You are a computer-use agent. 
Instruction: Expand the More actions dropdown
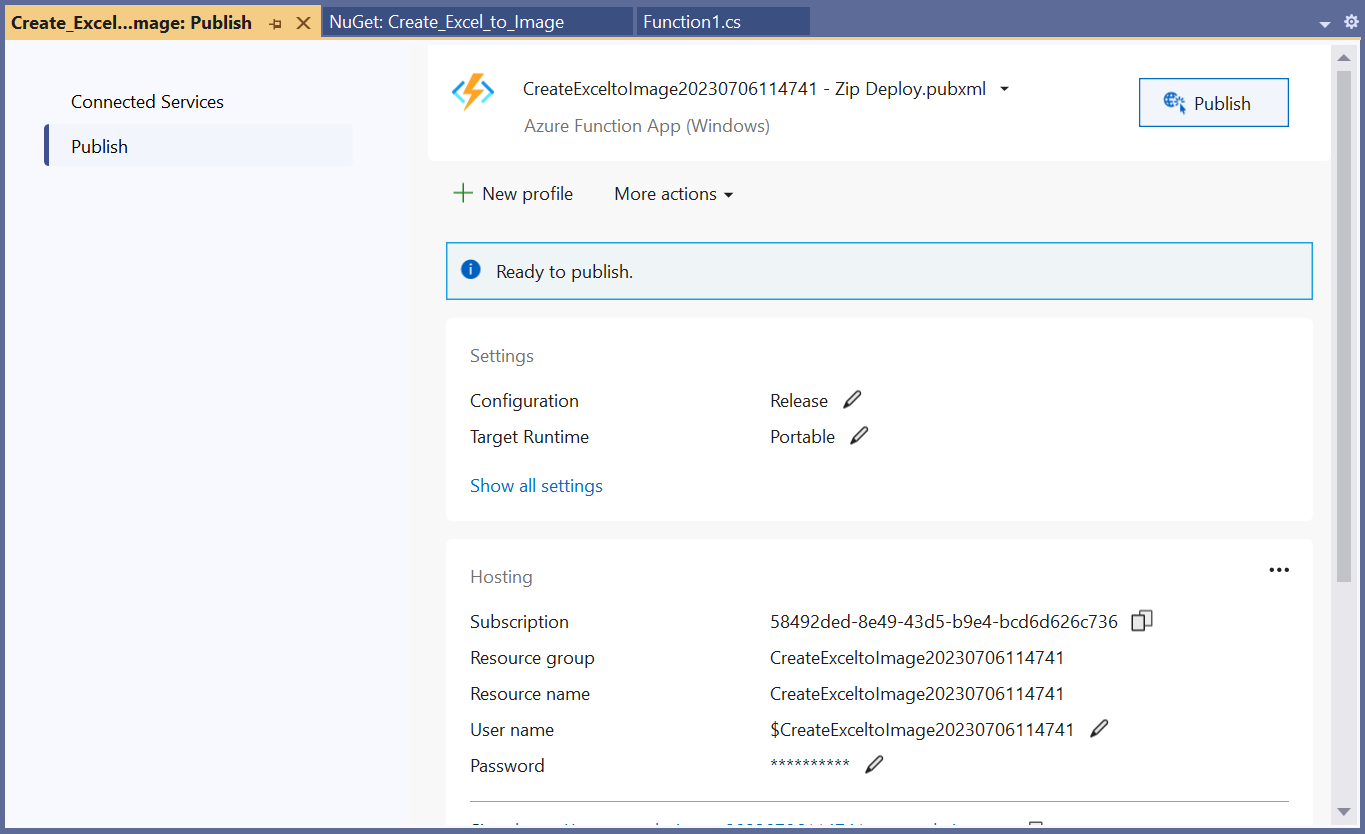point(673,194)
